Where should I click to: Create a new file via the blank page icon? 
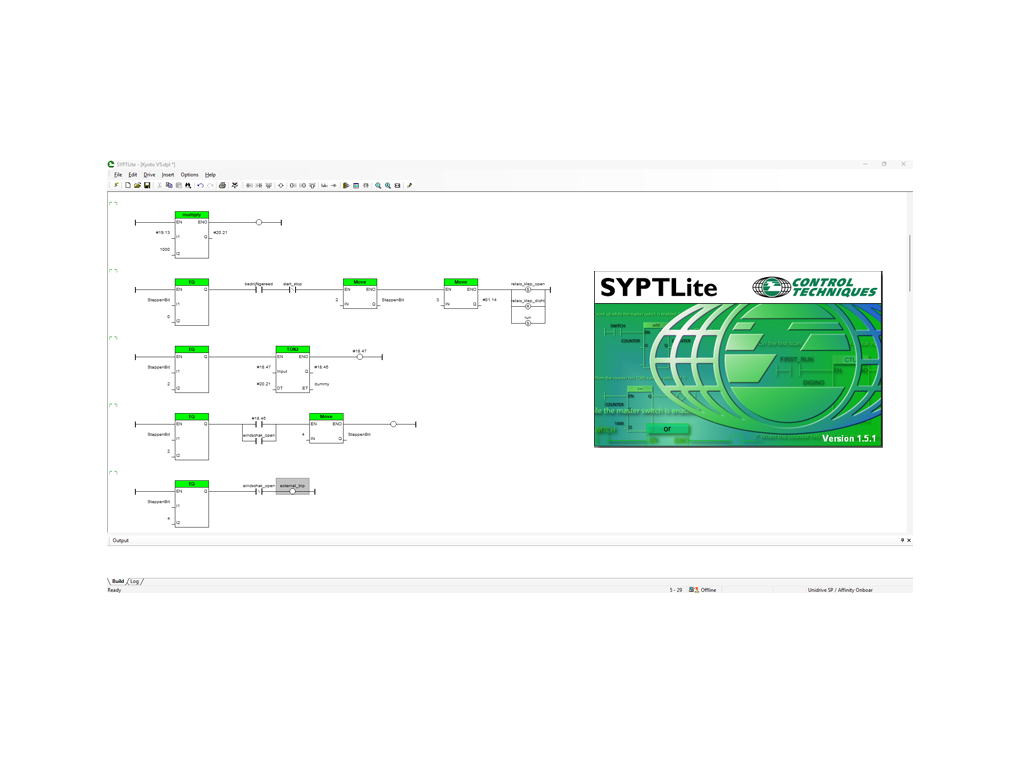127,185
